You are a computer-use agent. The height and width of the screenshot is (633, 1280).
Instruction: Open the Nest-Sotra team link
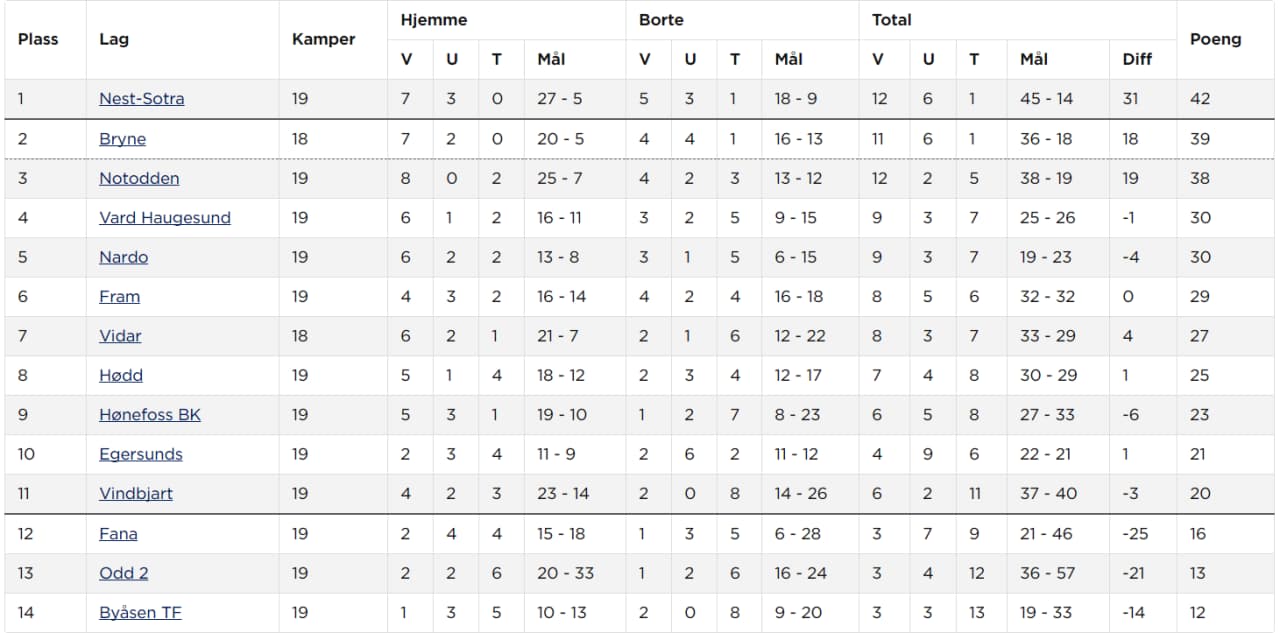click(x=141, y=99)
